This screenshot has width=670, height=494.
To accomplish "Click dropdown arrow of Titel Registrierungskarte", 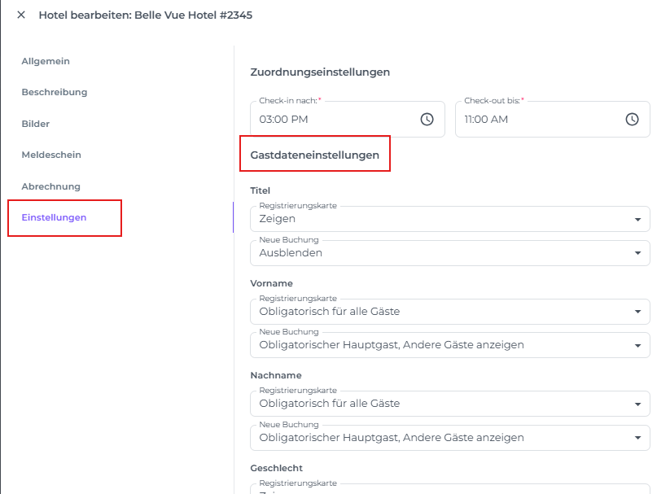I will (638, 220).
